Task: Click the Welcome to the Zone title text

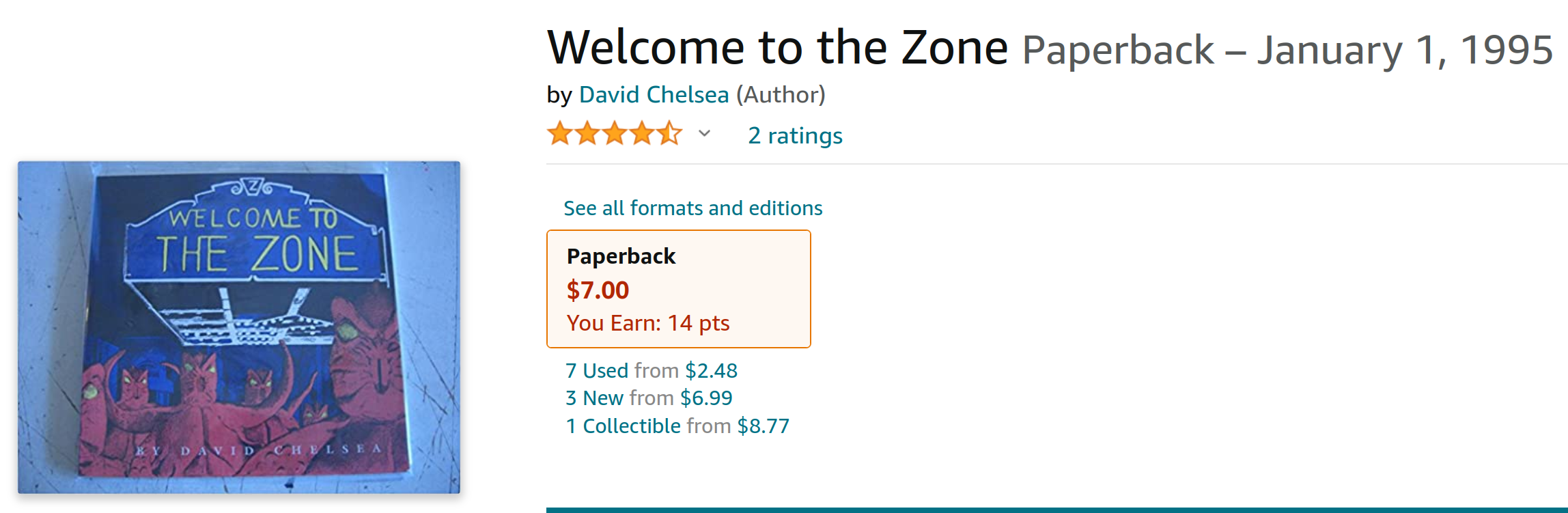Action: [777, 48]
